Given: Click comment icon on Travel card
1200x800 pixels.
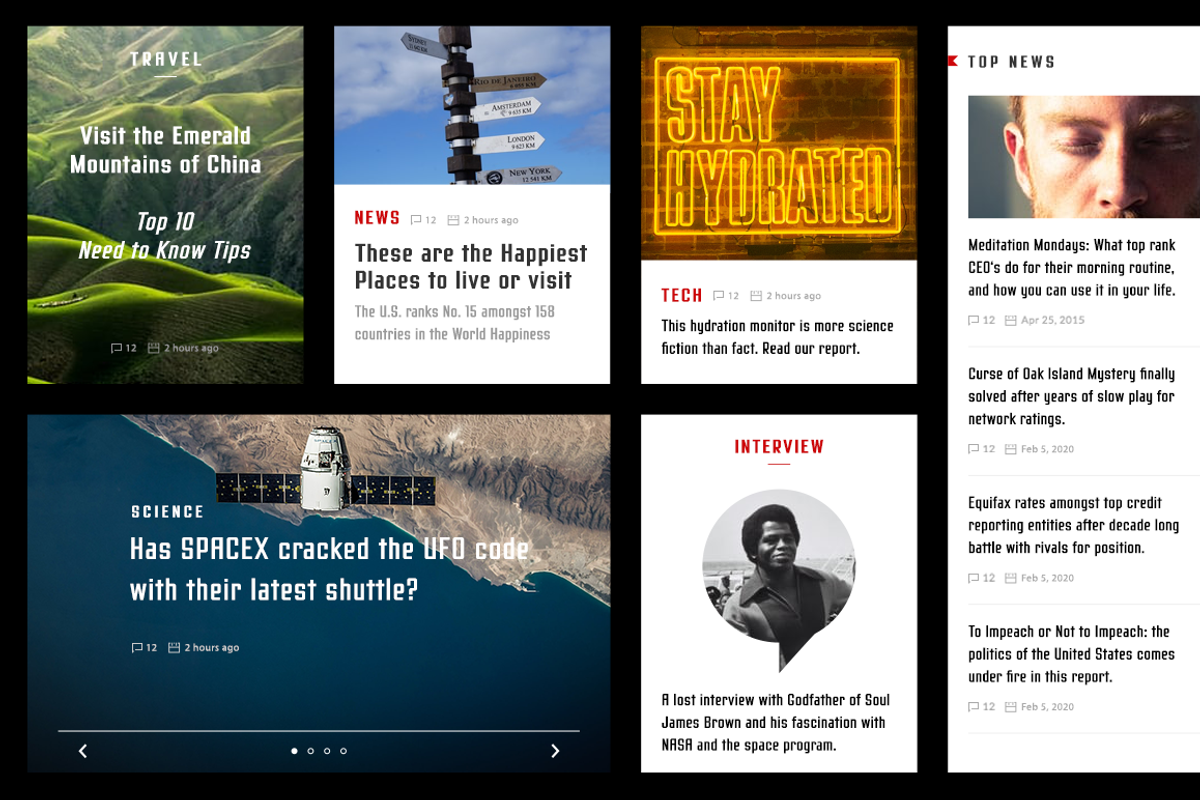Looking at the screenshot, I should pyautogui.click(x=116, y=348).
